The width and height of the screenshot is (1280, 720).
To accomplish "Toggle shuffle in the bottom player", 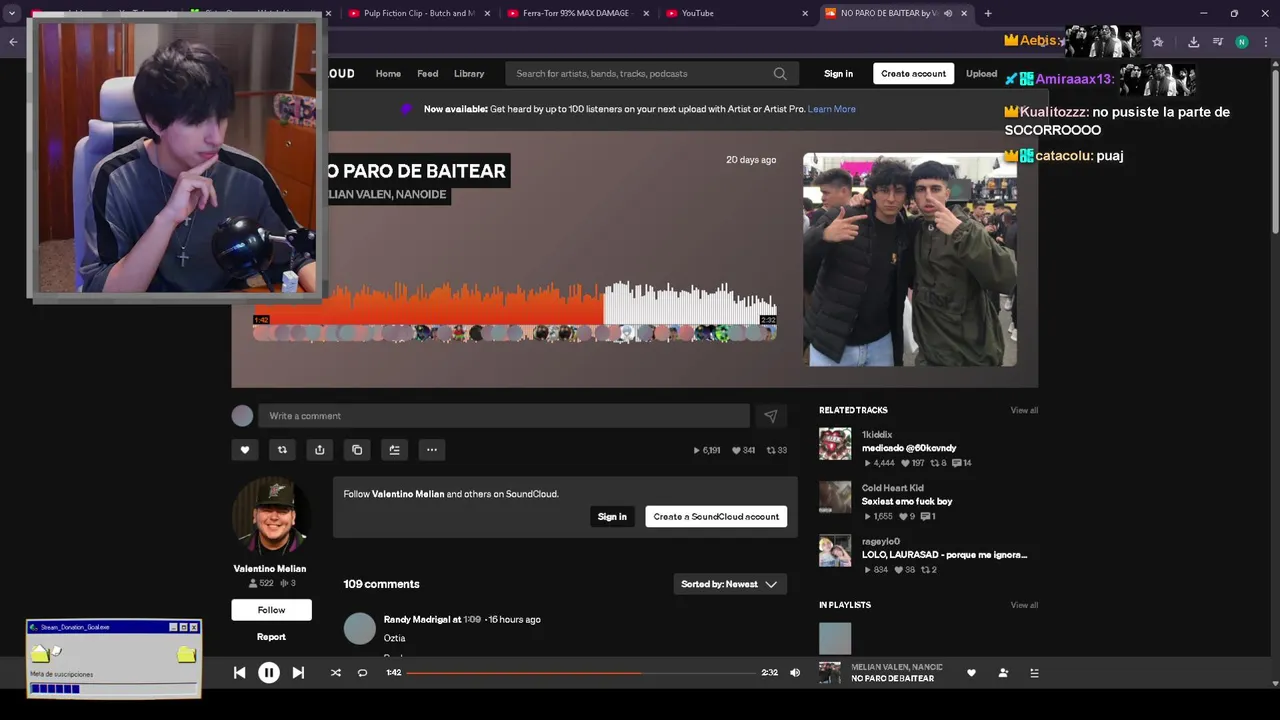I will [336, 673].
